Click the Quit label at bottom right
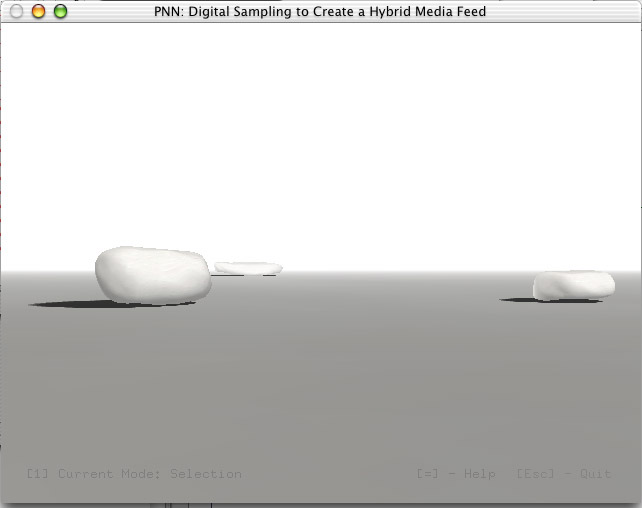This screenshot has width=642, height=508. click(x=595, y=474)
